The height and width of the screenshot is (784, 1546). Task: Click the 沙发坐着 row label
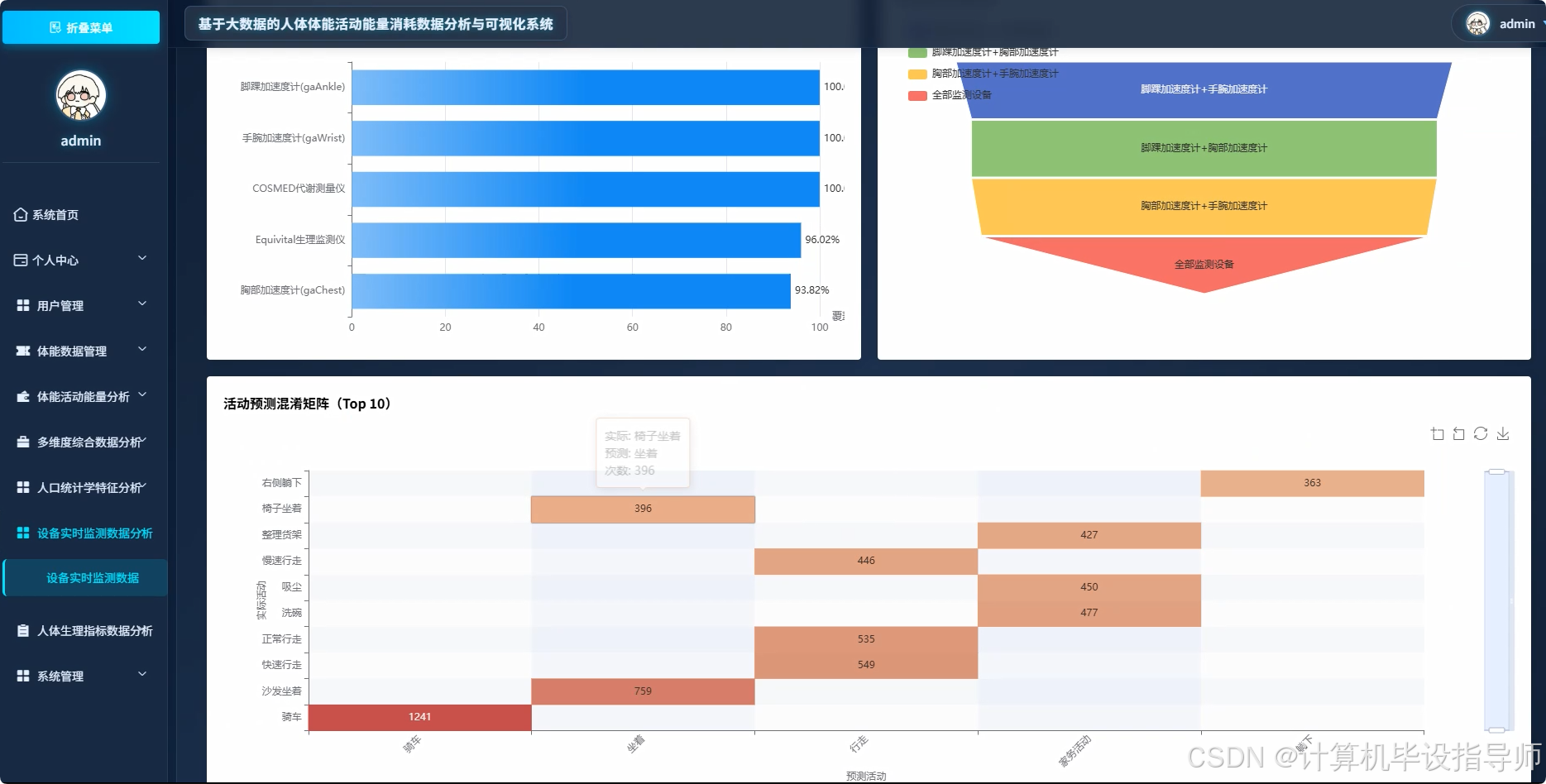[x=282, y=691]
